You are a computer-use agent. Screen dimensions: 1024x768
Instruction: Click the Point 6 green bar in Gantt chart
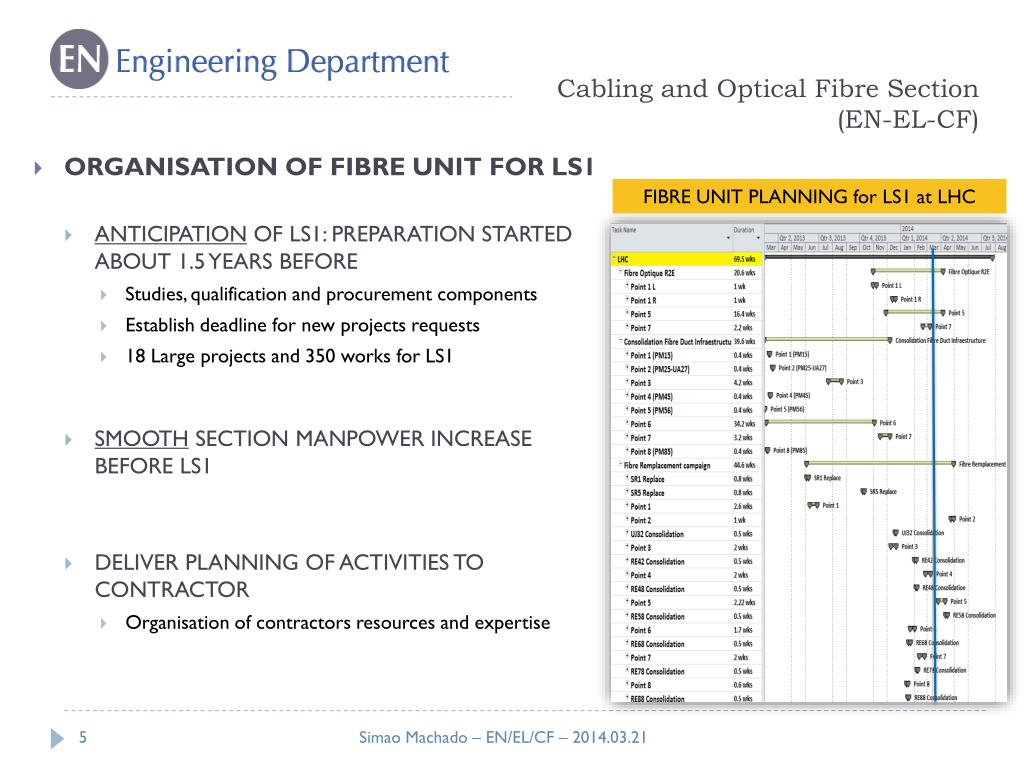821,423
